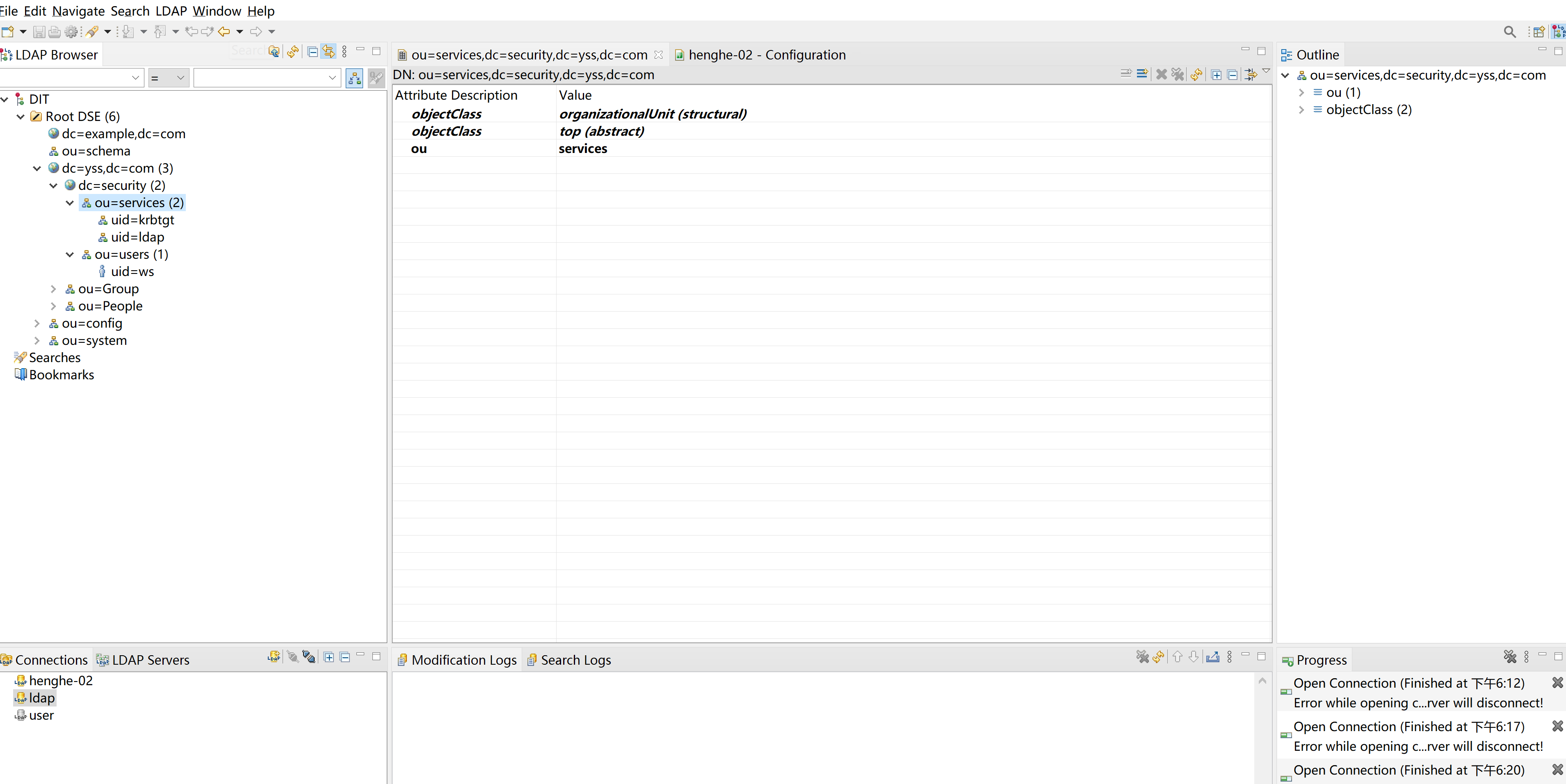Viewport: 1566px width, 784px height.
Task: Open the equals operator dropdown
Action: 169,78
